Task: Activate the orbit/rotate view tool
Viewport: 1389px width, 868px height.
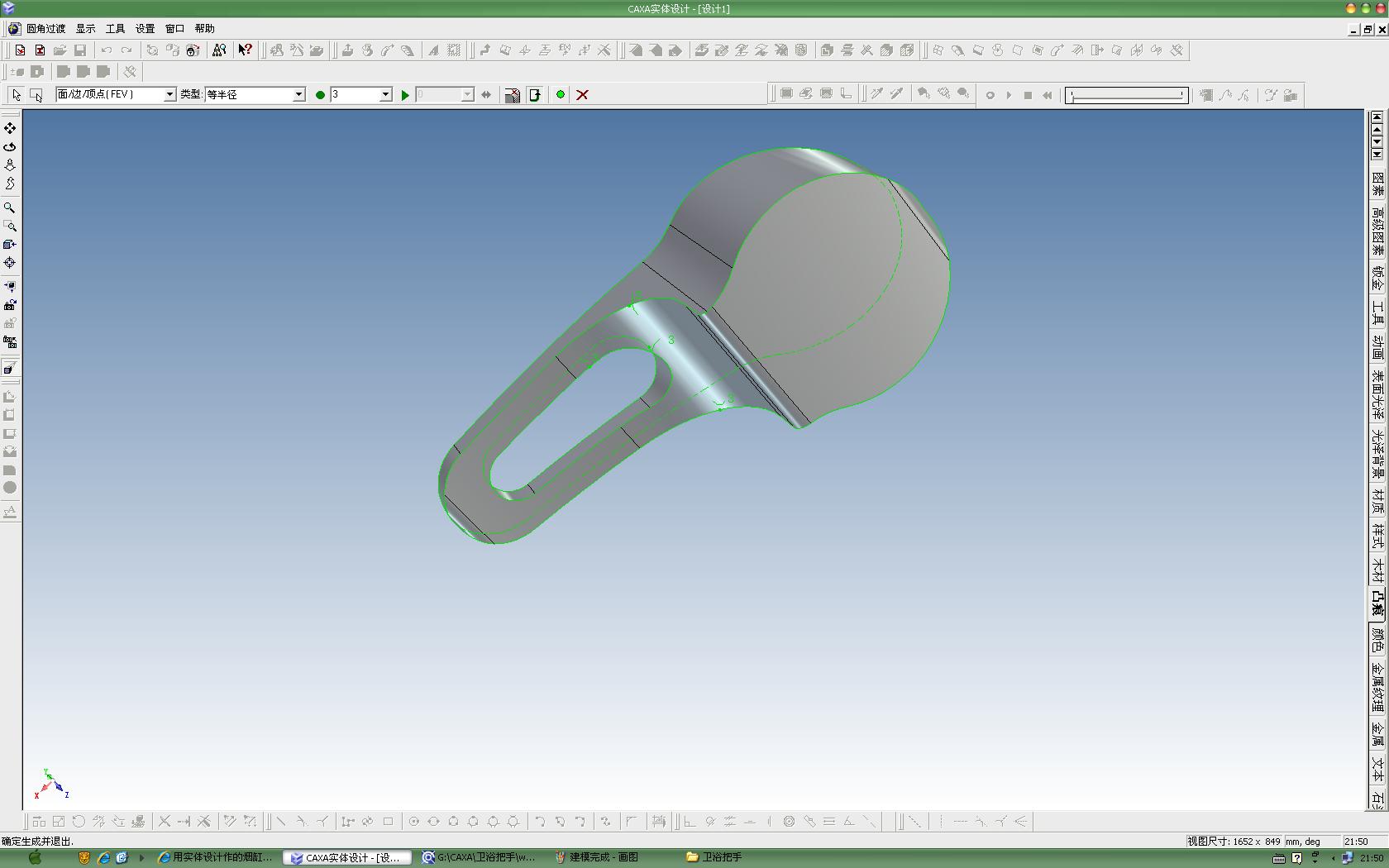Action: pos(10,146)
